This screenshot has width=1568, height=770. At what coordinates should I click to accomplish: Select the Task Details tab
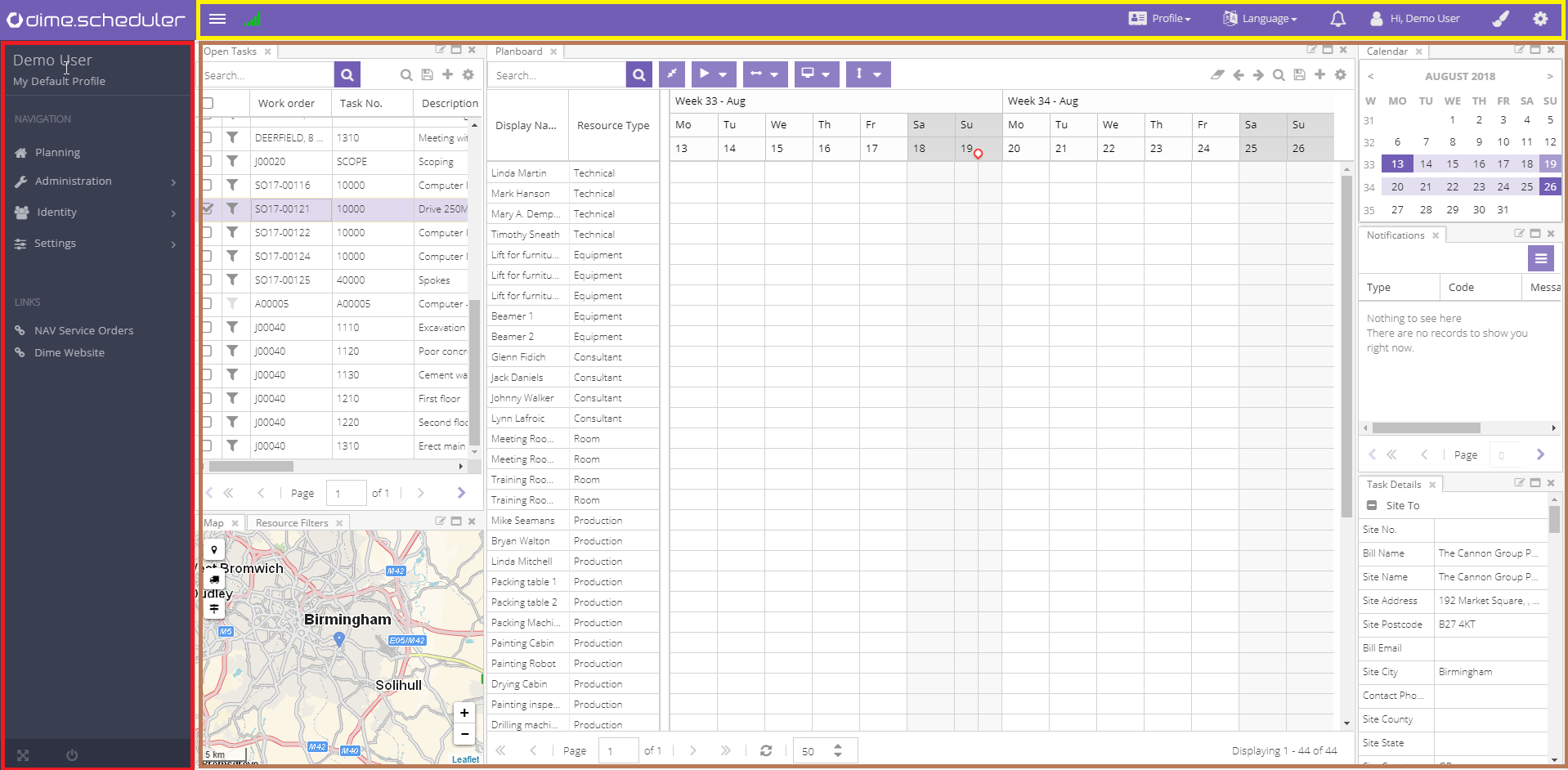point(1394,485)
